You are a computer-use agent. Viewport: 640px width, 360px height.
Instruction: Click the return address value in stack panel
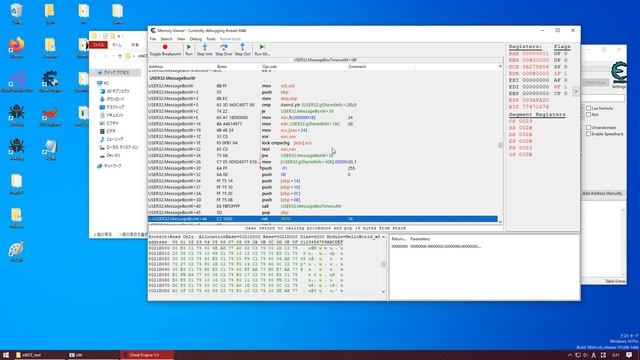point(400,247)
